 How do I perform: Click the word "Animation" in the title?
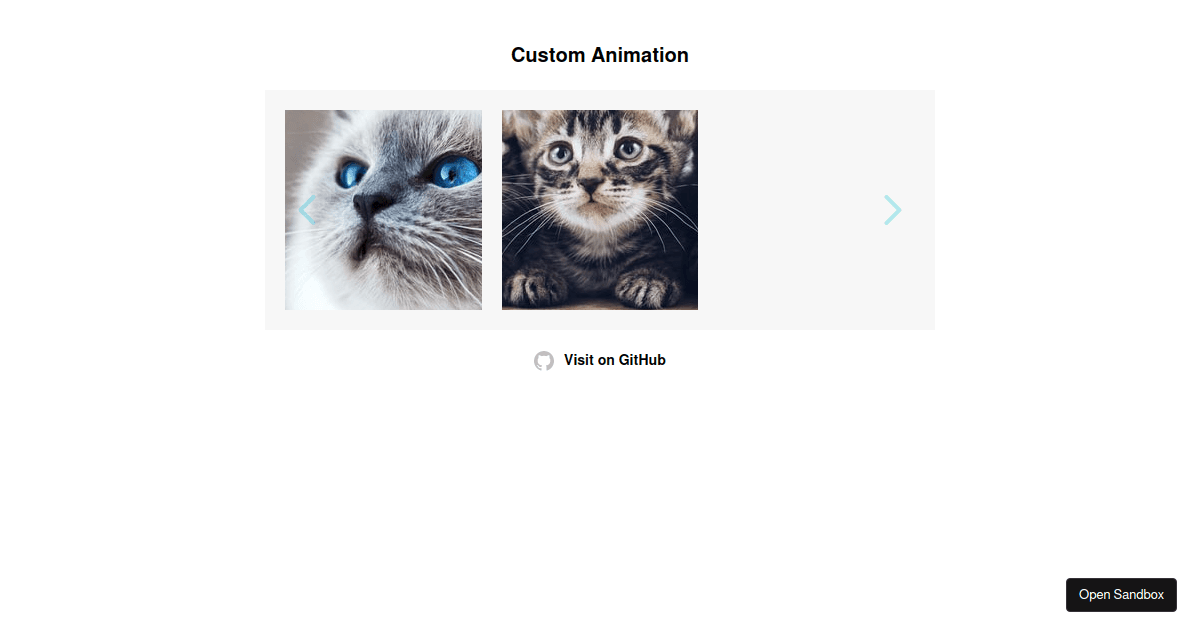point(640,55)
